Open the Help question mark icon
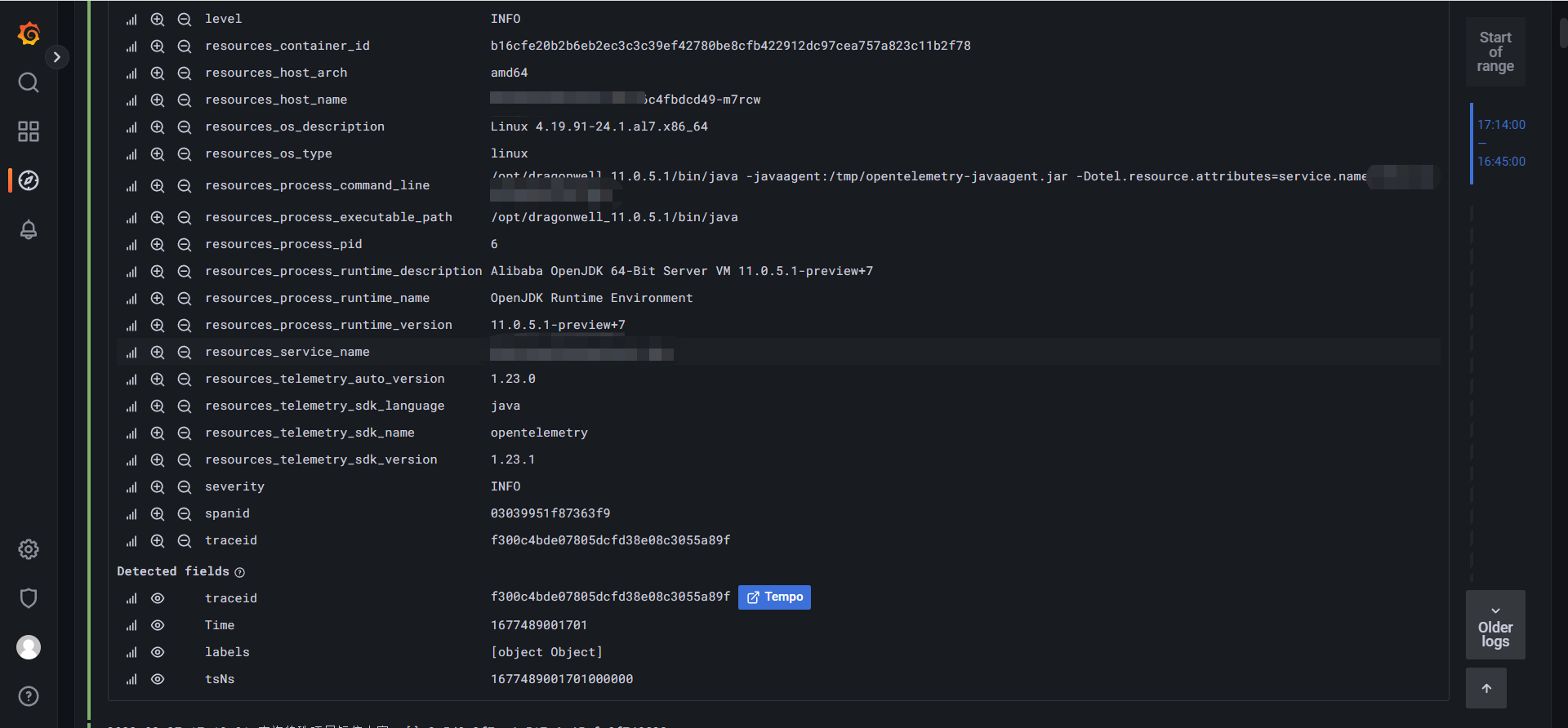Image resolution: width=1568 pixels, height=728 pixels. coord(29,696)
